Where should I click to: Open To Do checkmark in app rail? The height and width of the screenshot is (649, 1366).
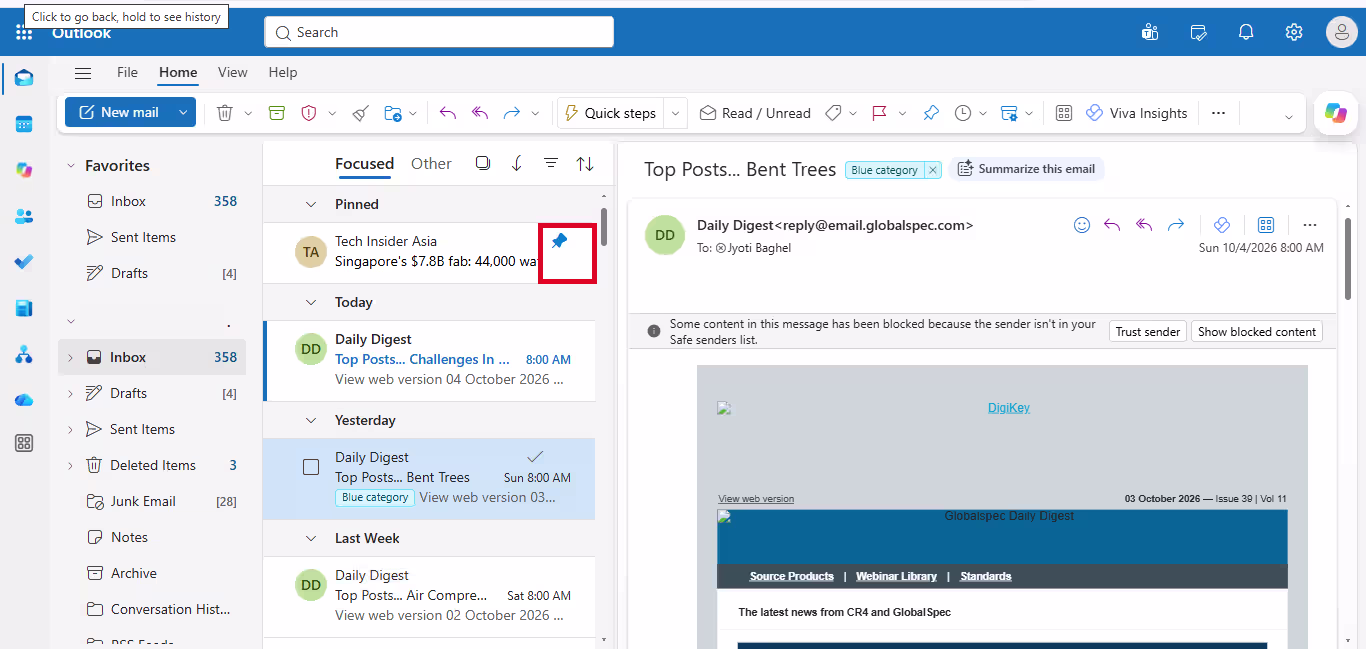[24, 262]
